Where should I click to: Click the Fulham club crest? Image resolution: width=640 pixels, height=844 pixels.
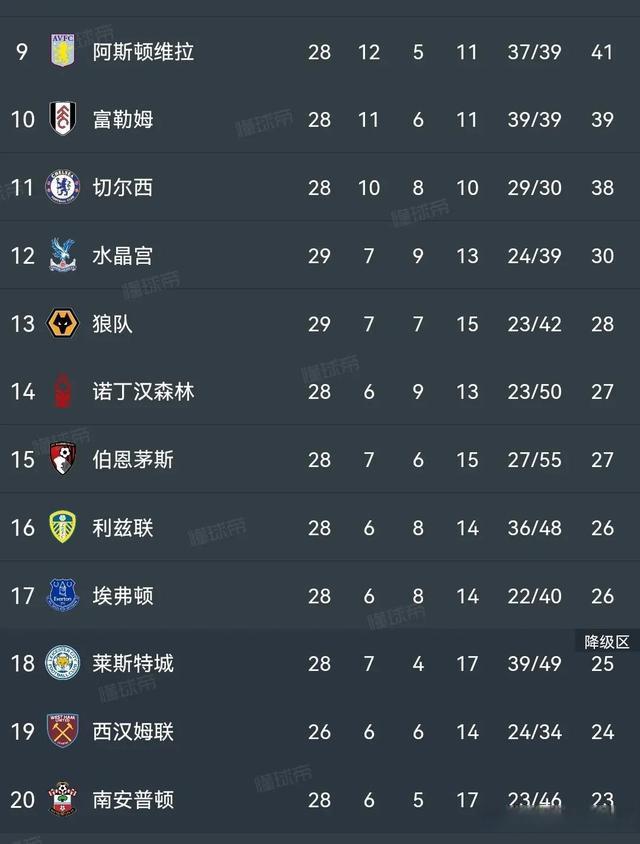click(63, 119)
